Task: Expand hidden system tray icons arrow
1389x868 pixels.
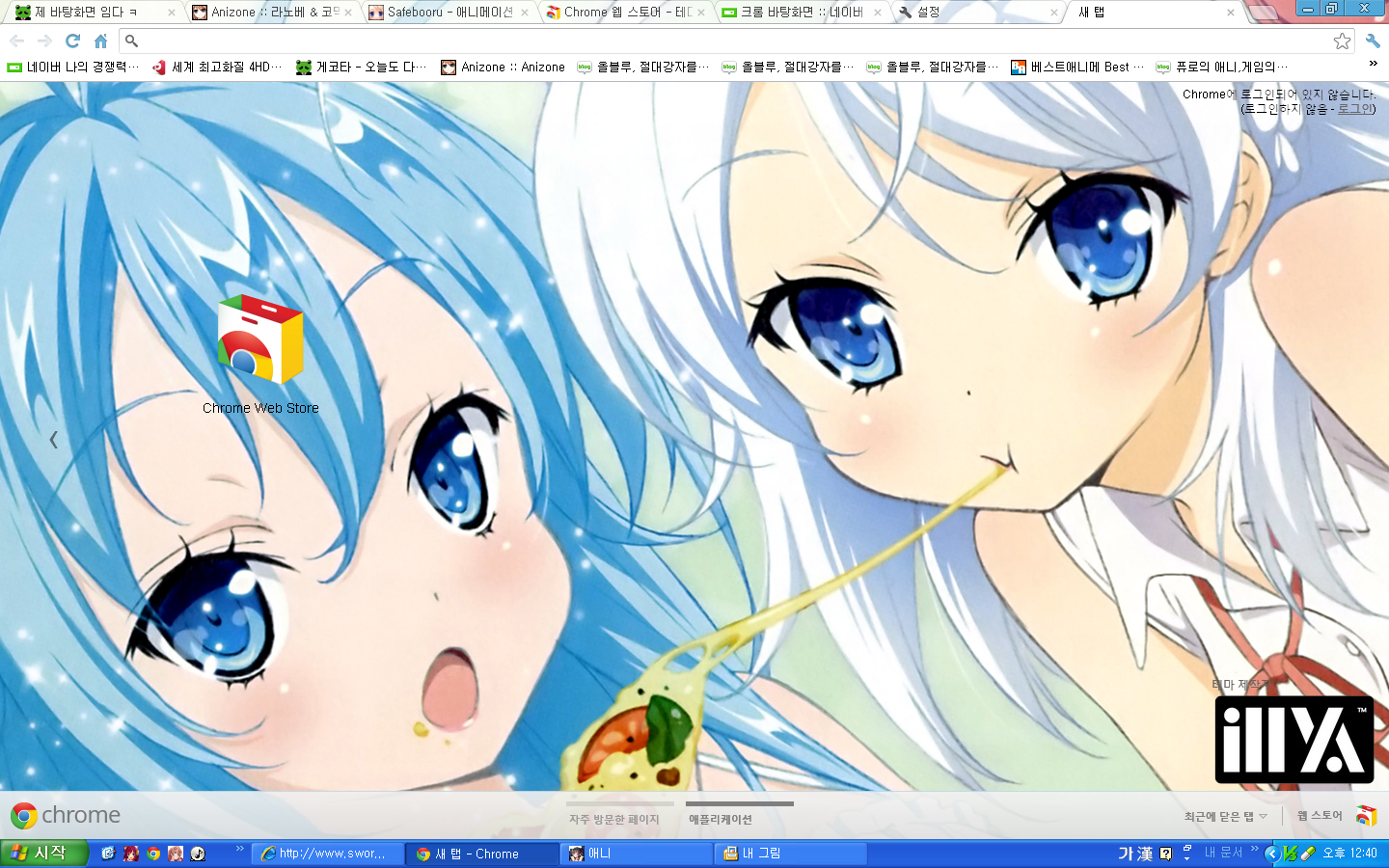Action: (1271, 854)
